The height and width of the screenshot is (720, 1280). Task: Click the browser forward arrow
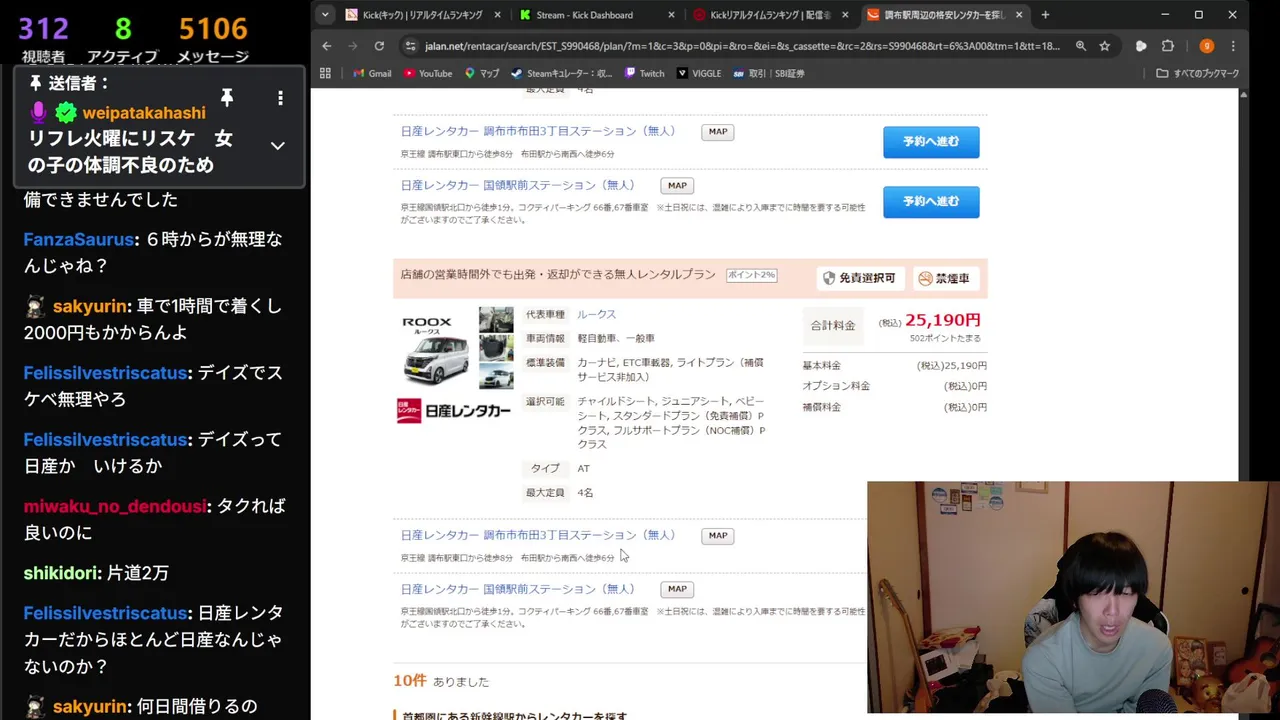click(352, 46)
